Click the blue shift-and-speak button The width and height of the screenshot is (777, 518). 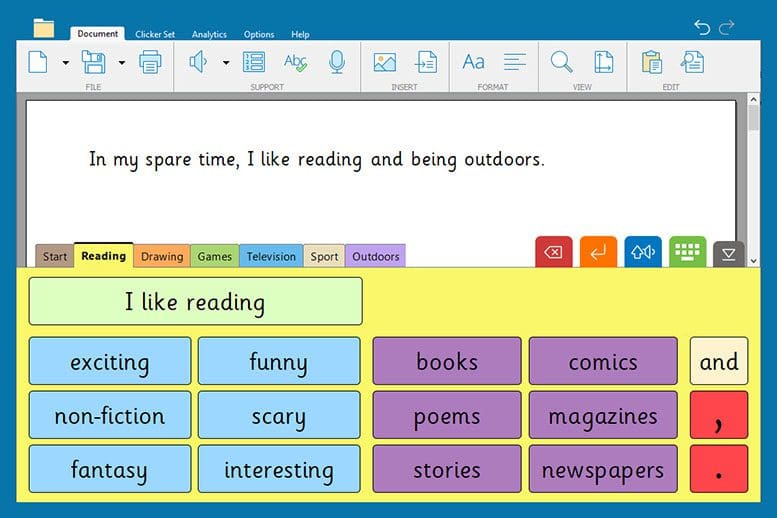643,252
